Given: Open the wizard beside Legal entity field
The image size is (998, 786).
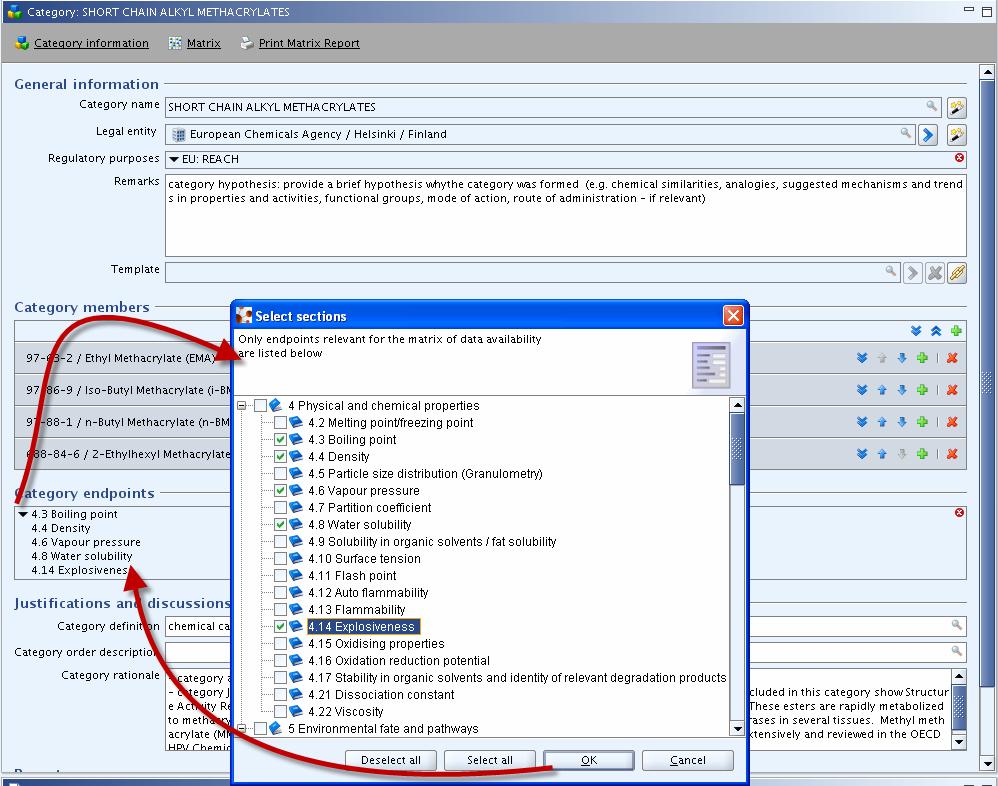Looking at the screenshot, I should tap(956, 134).
